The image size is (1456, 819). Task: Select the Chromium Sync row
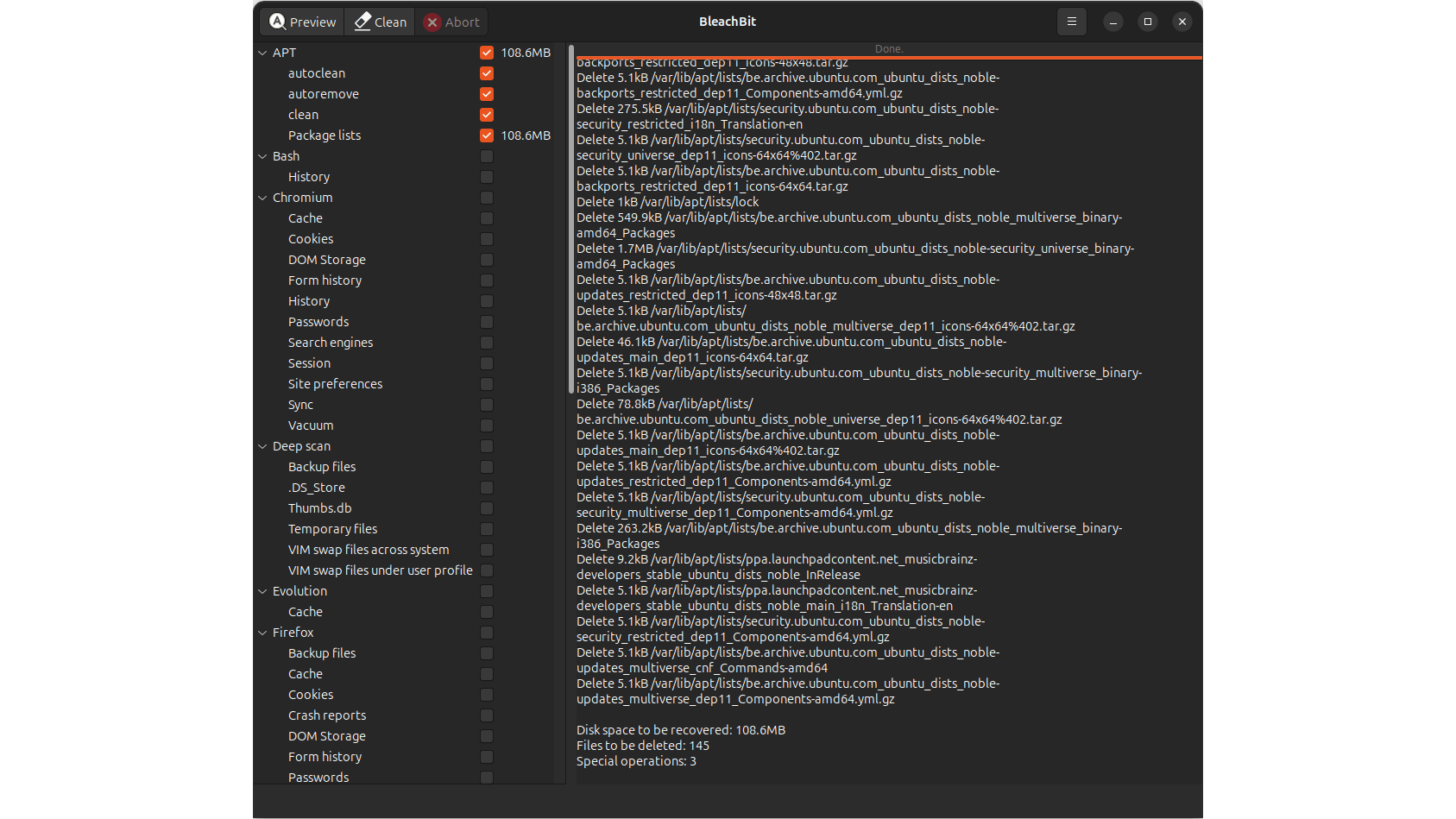click(x=300, y=405)
